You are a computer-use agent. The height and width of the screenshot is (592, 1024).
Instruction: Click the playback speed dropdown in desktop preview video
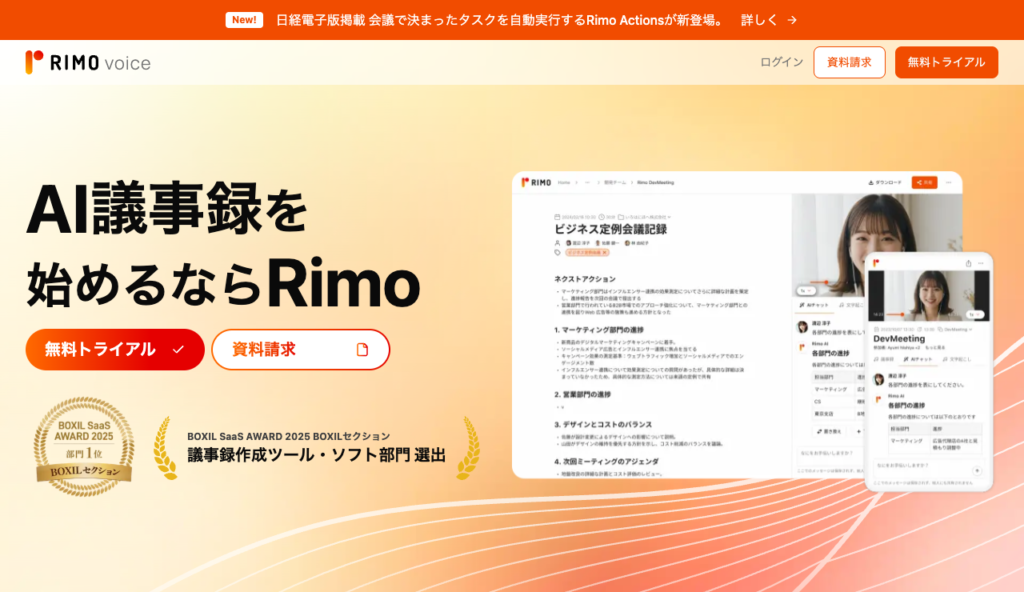(x=805, y=291)
